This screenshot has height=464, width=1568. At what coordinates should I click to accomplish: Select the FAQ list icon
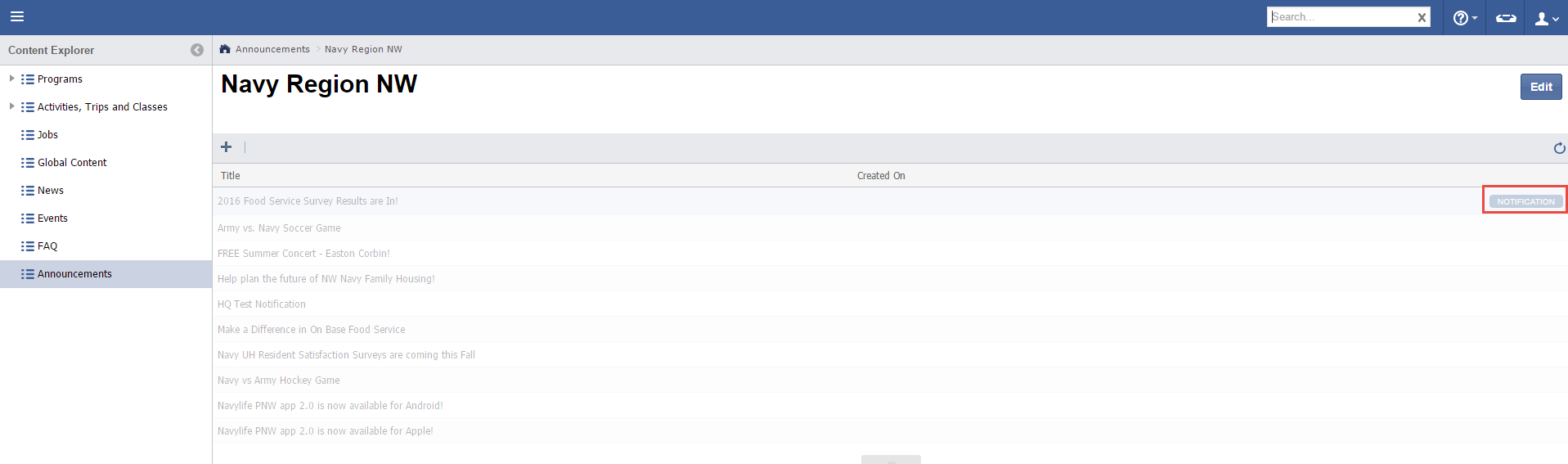[x=28, y=246]
